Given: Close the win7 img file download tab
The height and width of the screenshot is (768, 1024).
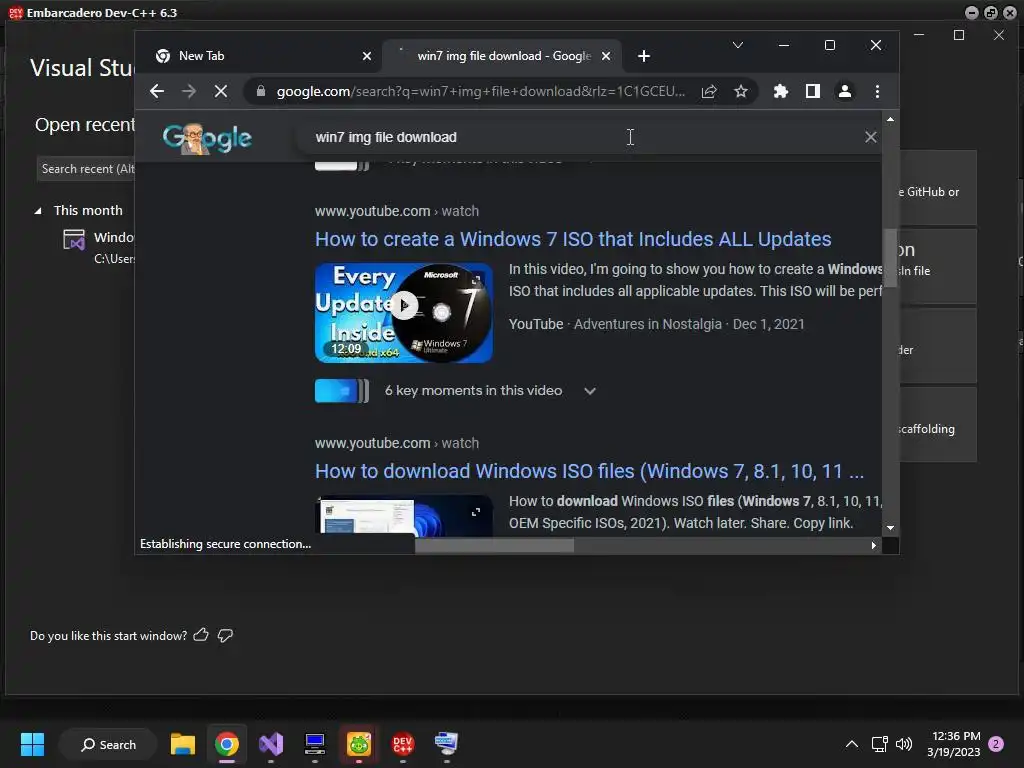Looking at the screenshot, I should [606, 56].
